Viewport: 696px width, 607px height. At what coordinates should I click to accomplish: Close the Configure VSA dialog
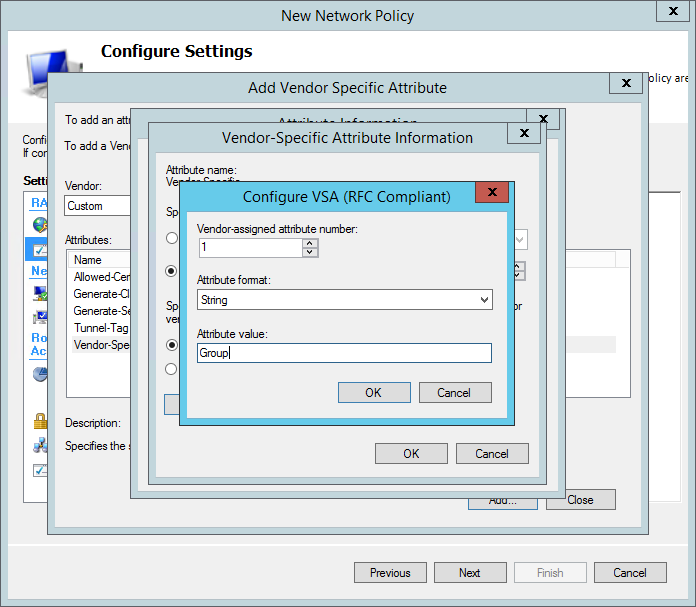click(x=492, y=192)
